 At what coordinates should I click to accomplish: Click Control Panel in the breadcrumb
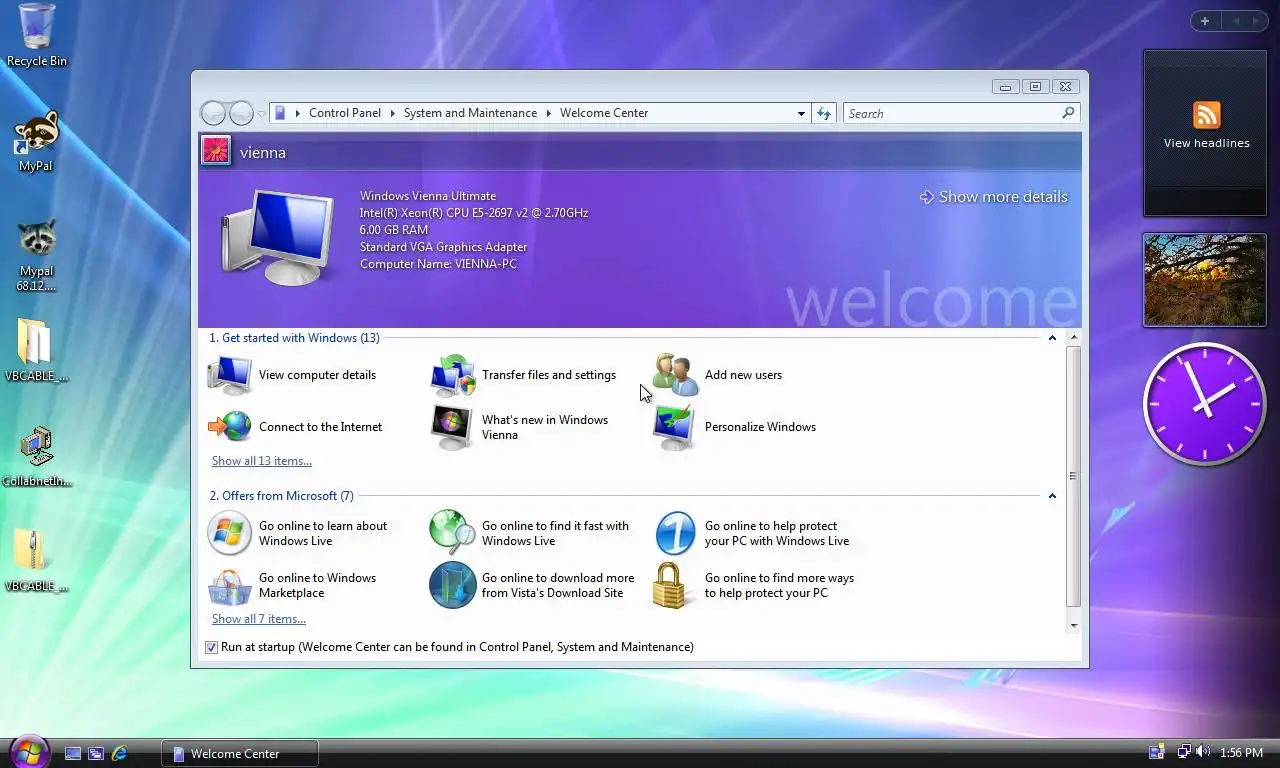(345, 113)
